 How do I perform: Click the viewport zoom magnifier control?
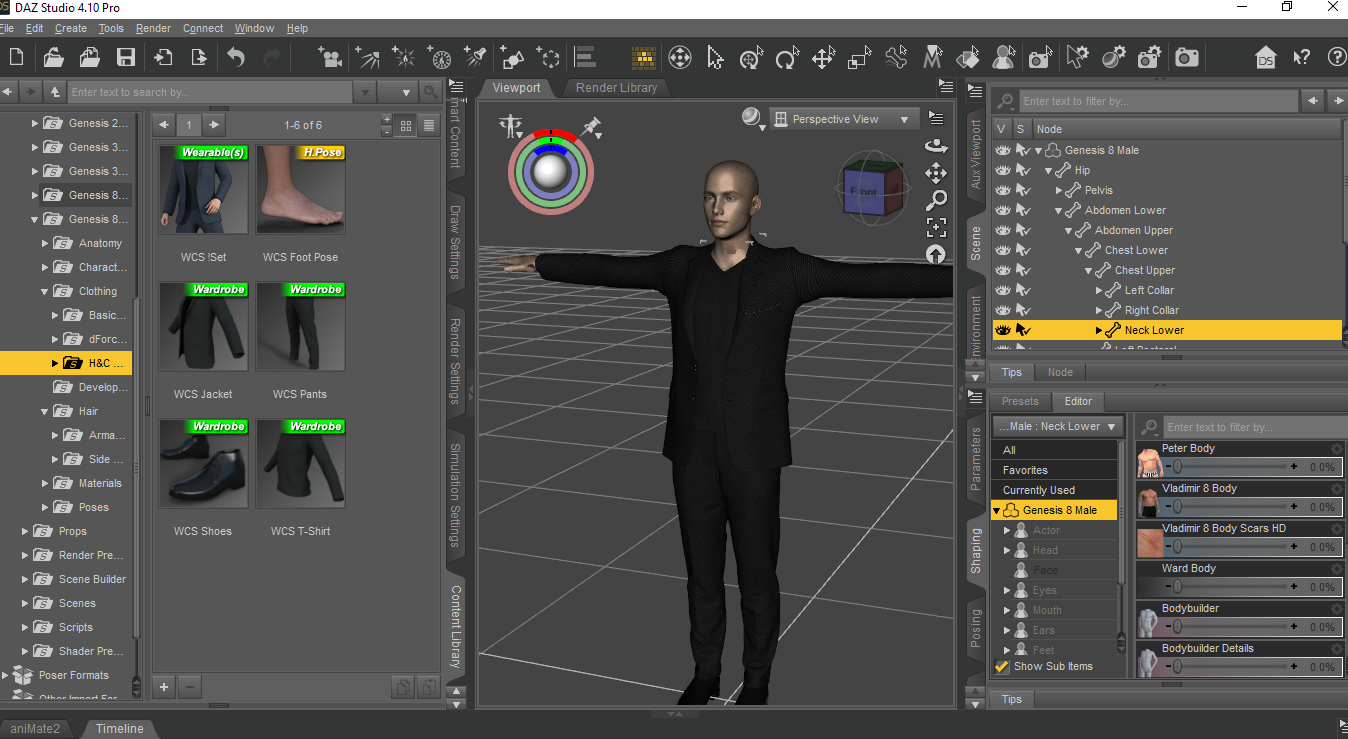point(936,200)
